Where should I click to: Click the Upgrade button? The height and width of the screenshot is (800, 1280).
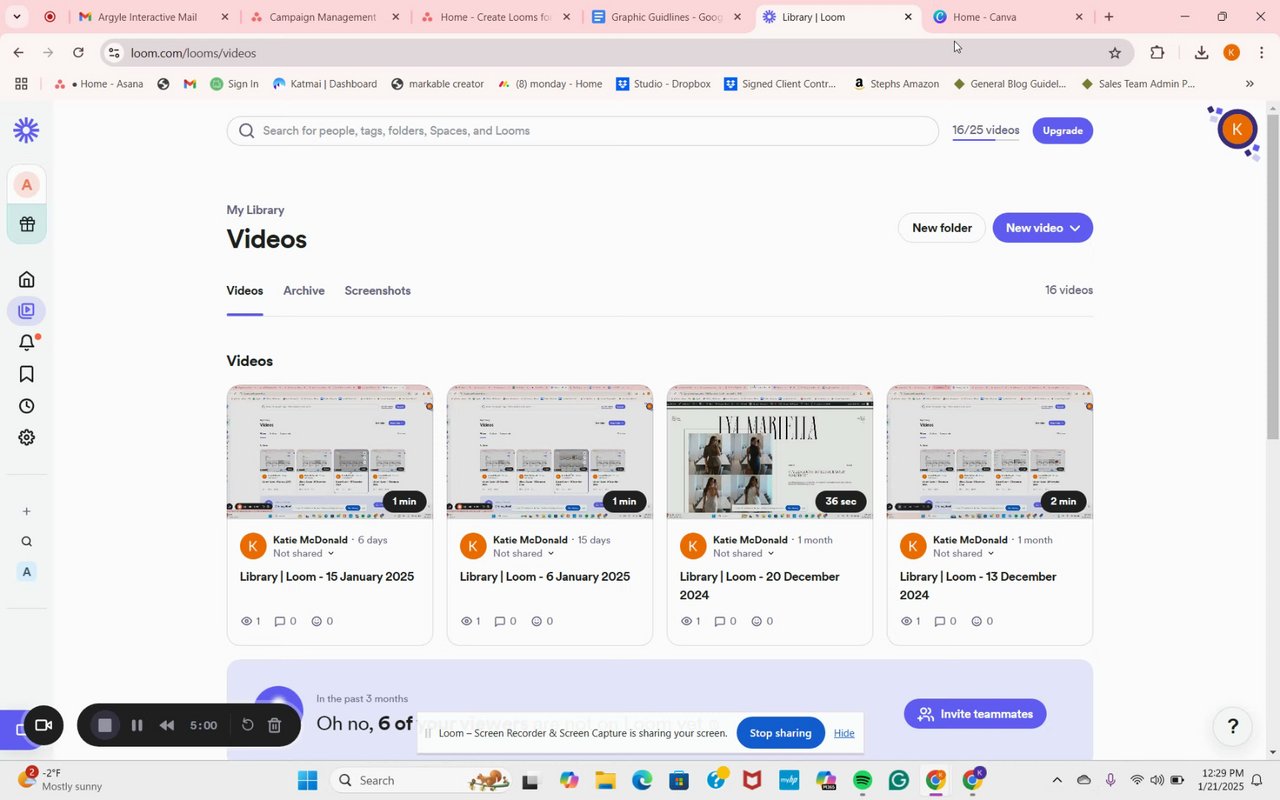point(1062,131)
